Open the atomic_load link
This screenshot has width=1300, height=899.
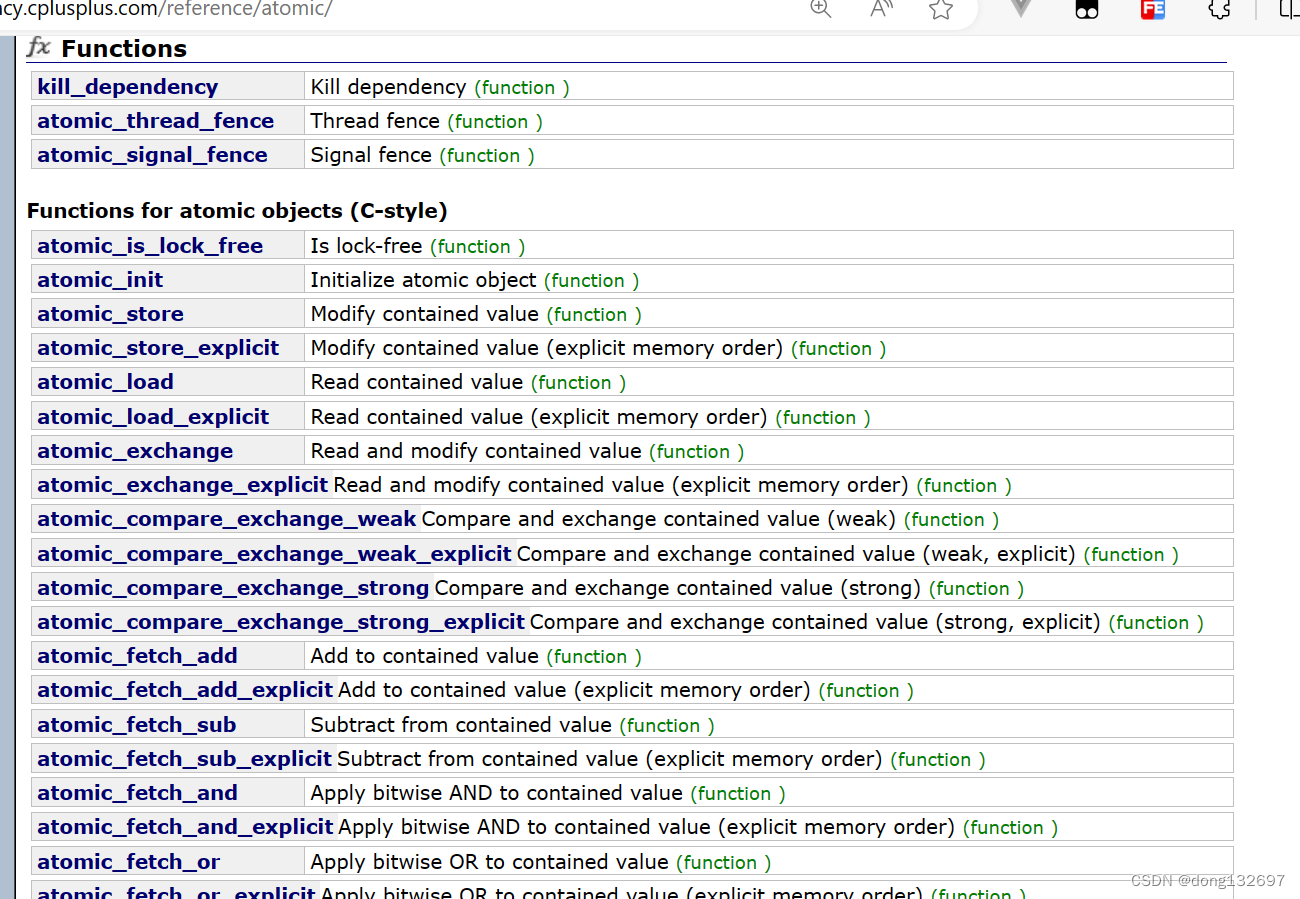click(x=105, y=382)
